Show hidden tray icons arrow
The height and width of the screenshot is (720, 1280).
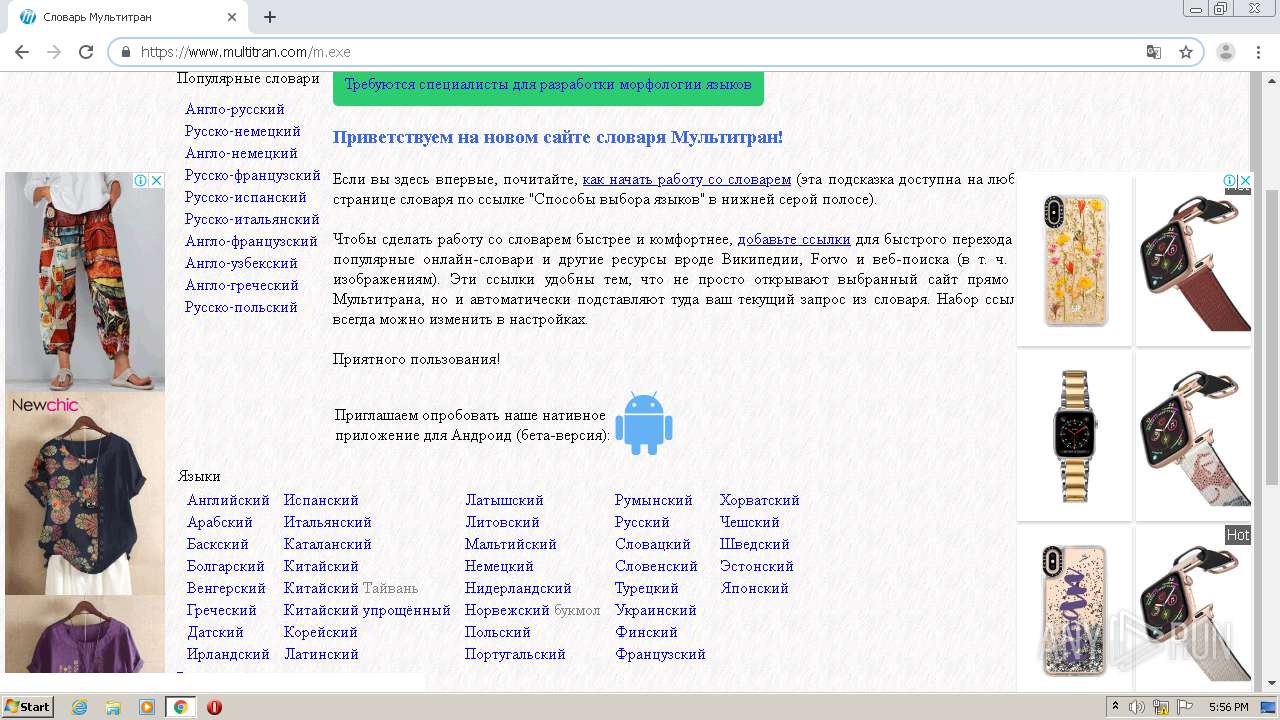pyautogui.click(x=1115, y=707)
